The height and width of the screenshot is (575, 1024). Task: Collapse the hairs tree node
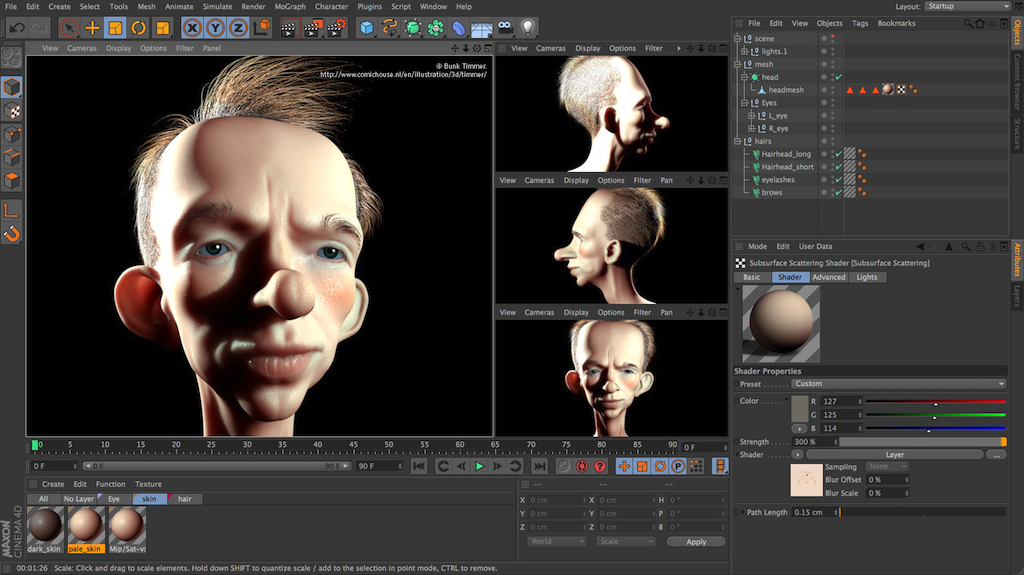pyautogui.click(x=737, y=141)
